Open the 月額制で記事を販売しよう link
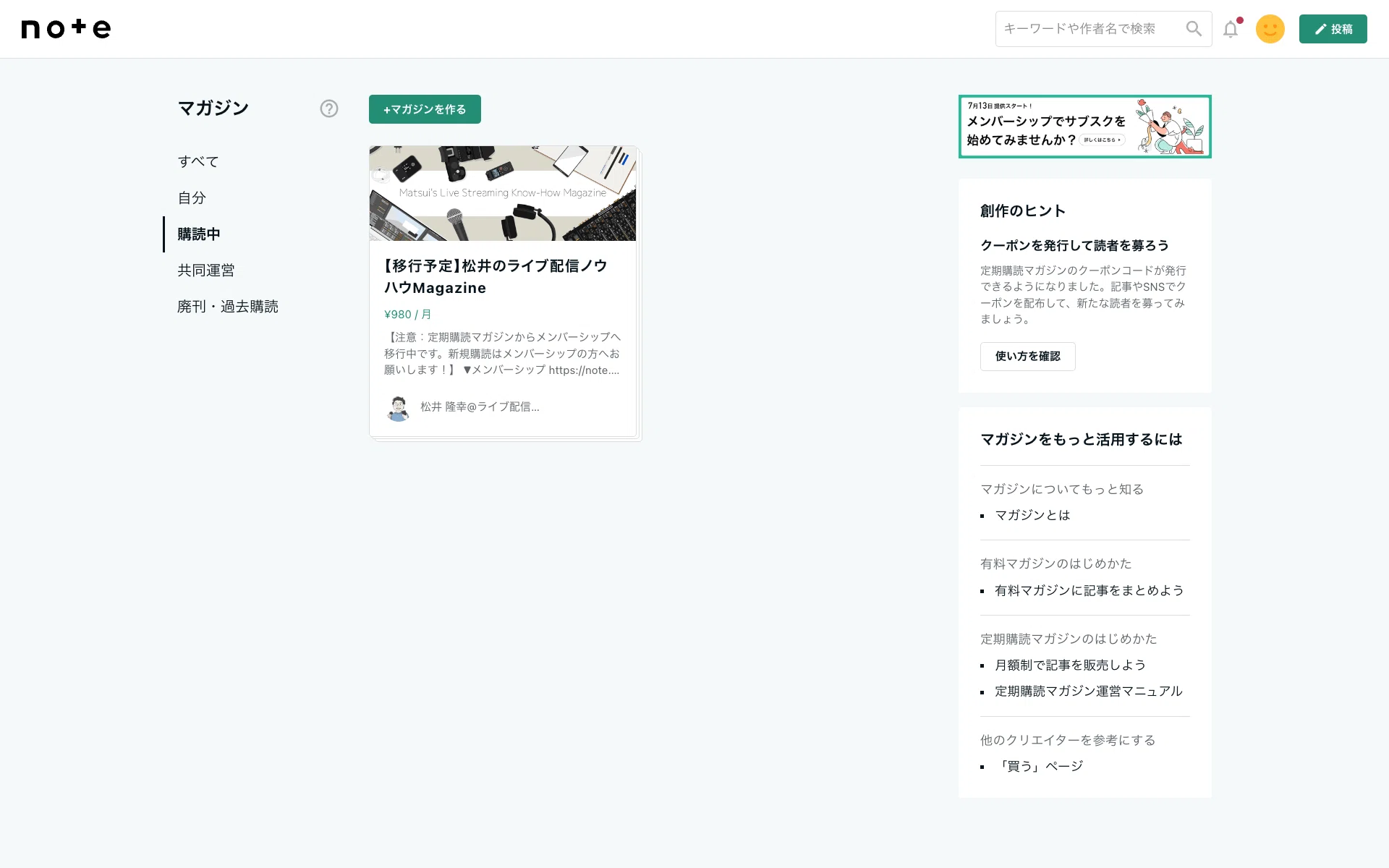The width and height of the screenshot is (1389, 868). [1070, 665]
